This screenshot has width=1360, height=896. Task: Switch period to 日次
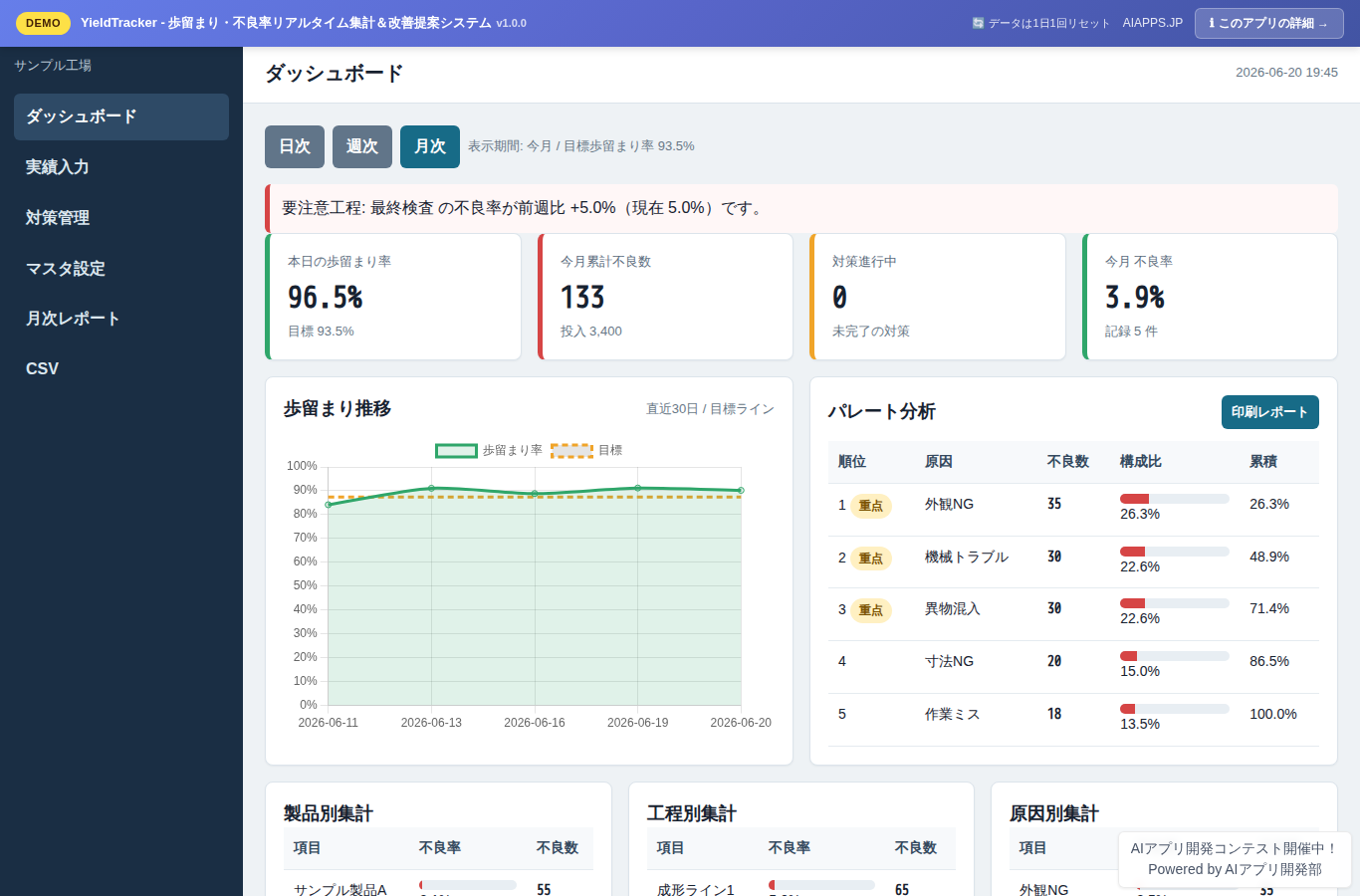coord(295,146)
